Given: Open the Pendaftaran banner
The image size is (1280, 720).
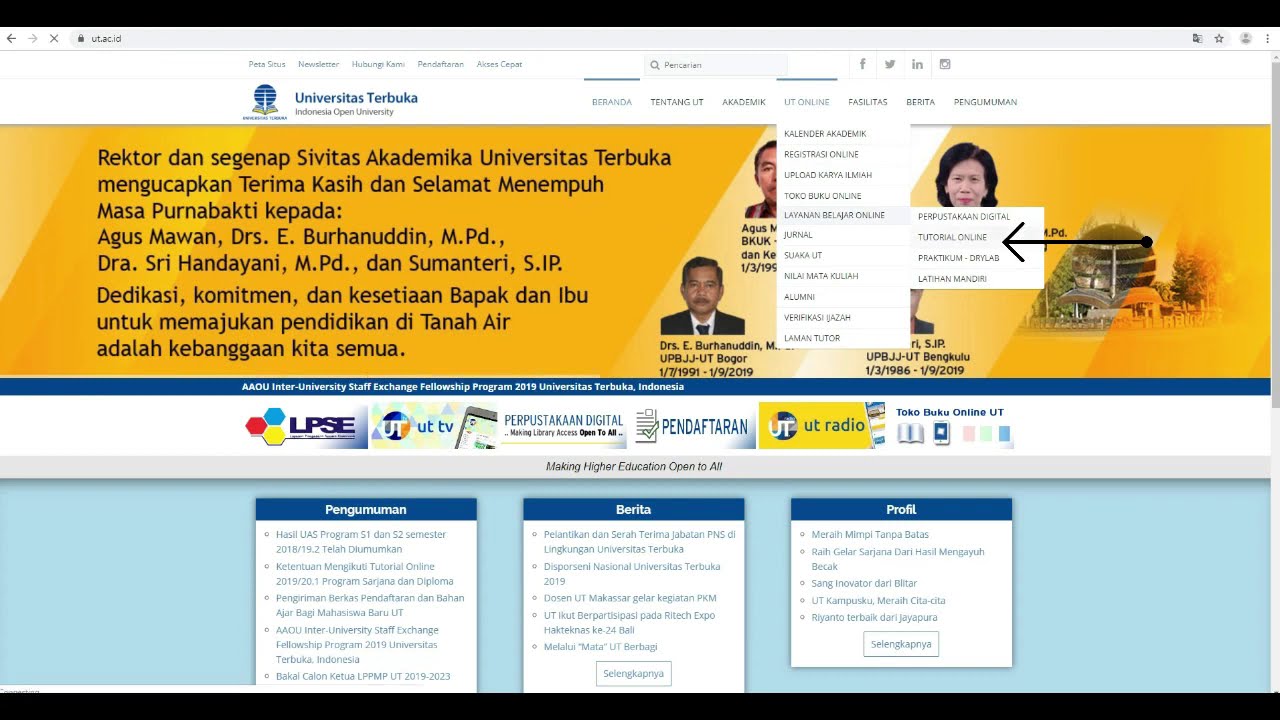Looking at the screenshot, I should click(692, 426).
